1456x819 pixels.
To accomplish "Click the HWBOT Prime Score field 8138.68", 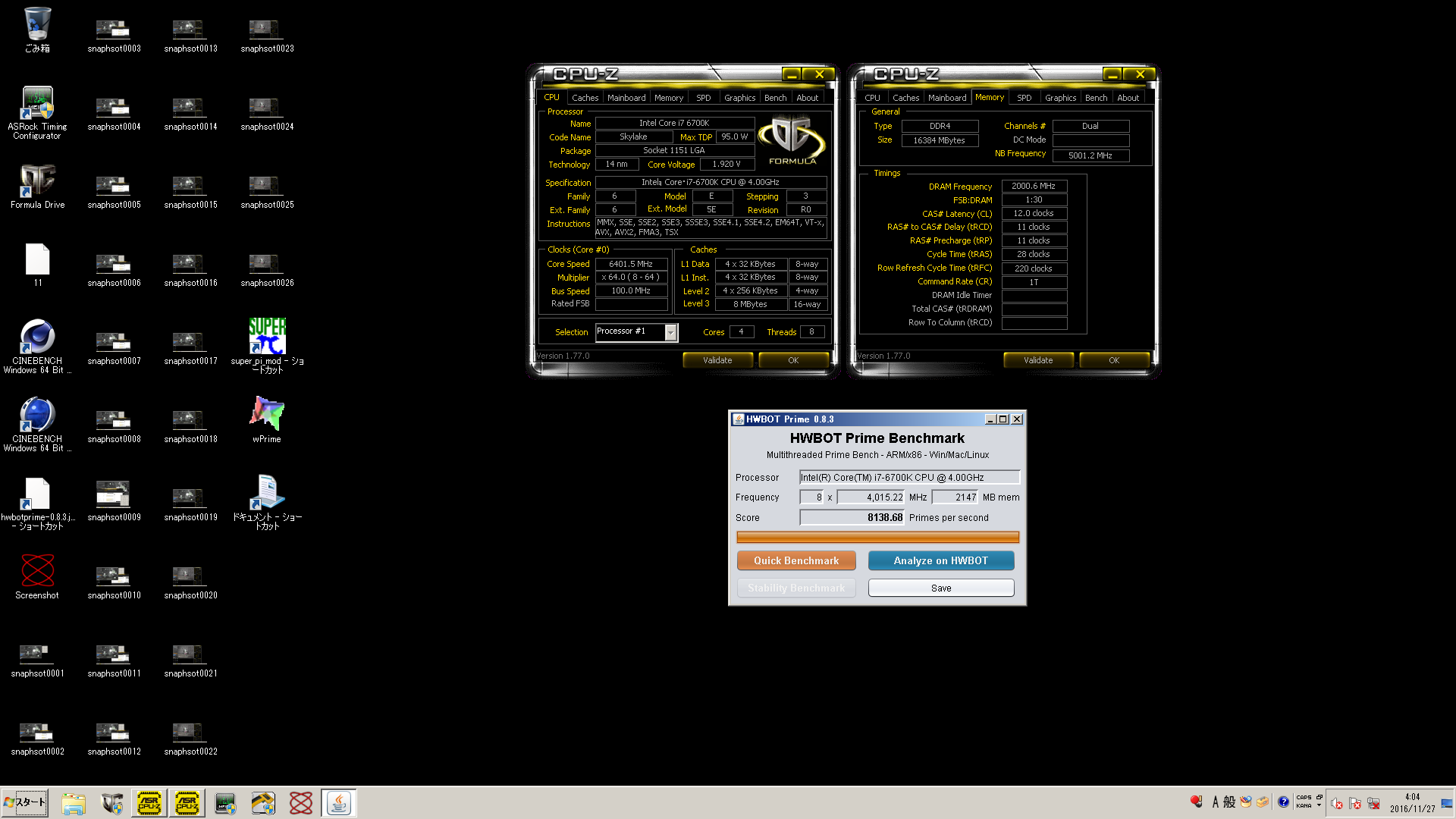I will click(x=852, y=517).
